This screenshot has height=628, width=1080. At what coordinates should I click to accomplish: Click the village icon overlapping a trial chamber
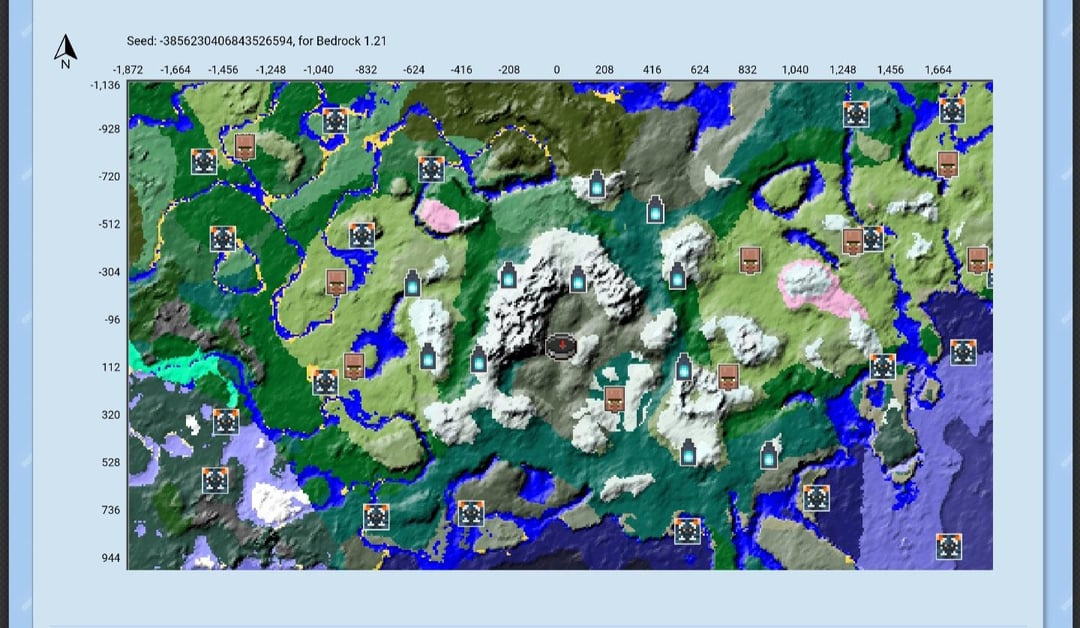click(853, 241)
